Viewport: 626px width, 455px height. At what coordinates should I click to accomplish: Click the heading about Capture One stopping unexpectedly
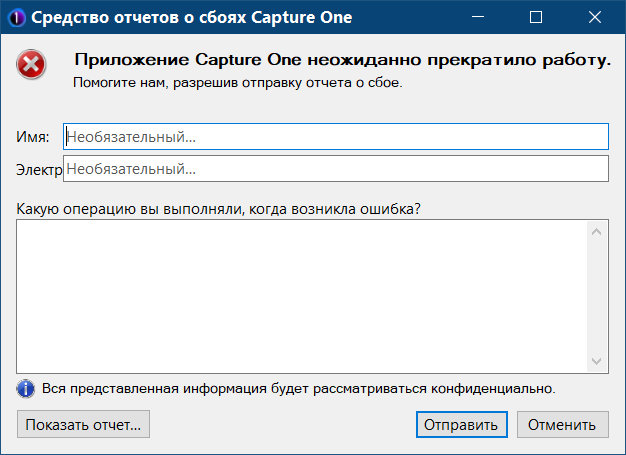pos(343,60)
